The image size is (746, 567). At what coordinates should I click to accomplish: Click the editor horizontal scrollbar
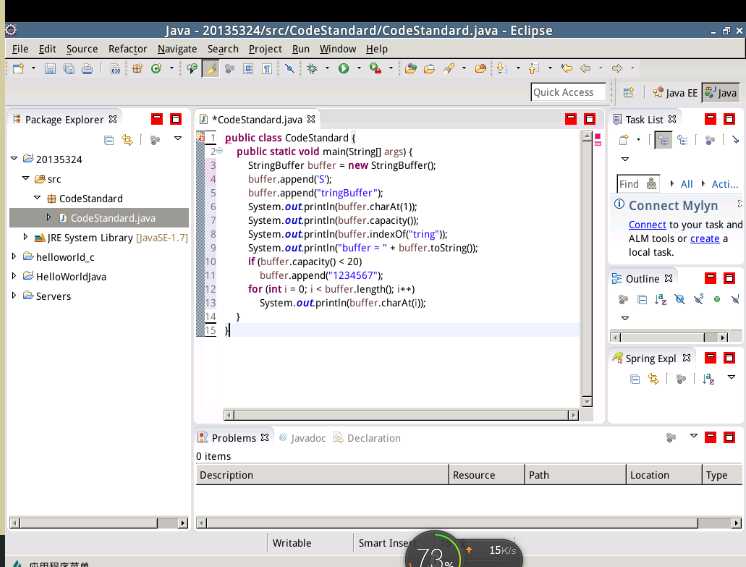tap(401, 415)
